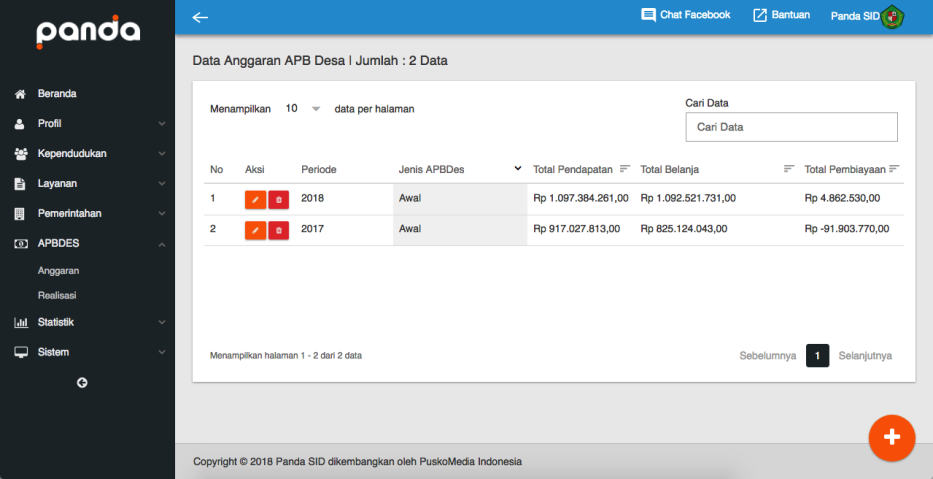Viewport: 933px width, 479px height.
Task: Click Rp 4.862.530,00 value
Action: [x=842, y=198]
